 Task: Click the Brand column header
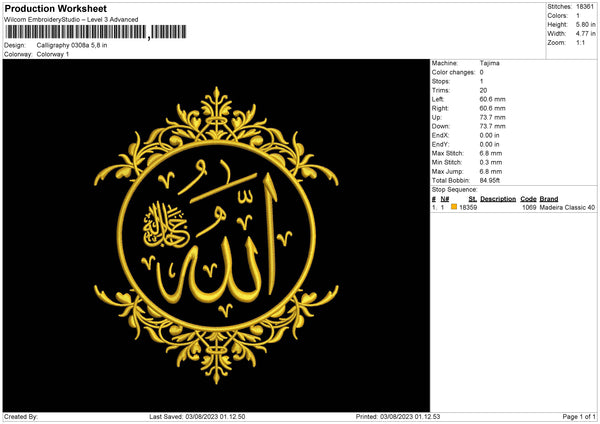(x=549, y=199)
